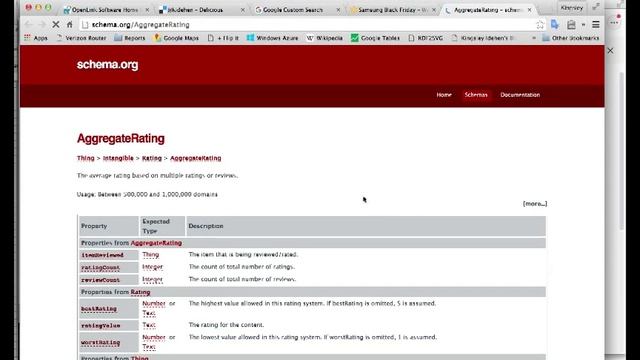Open the extension dropdown arrow next to clipboard
The height and width of the screenshot is (360, 640).
point(583,25)
